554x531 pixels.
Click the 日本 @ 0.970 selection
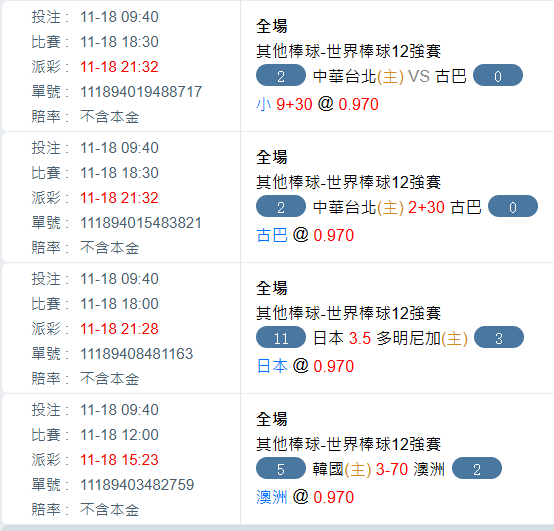(305, 366)
